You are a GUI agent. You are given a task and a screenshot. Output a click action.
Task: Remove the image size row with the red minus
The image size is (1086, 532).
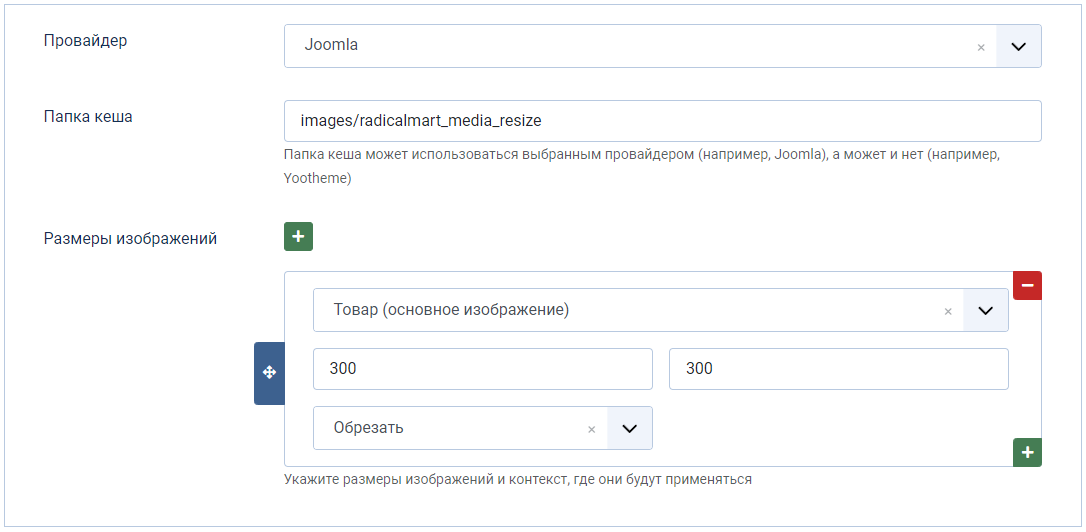[1028, 285]
